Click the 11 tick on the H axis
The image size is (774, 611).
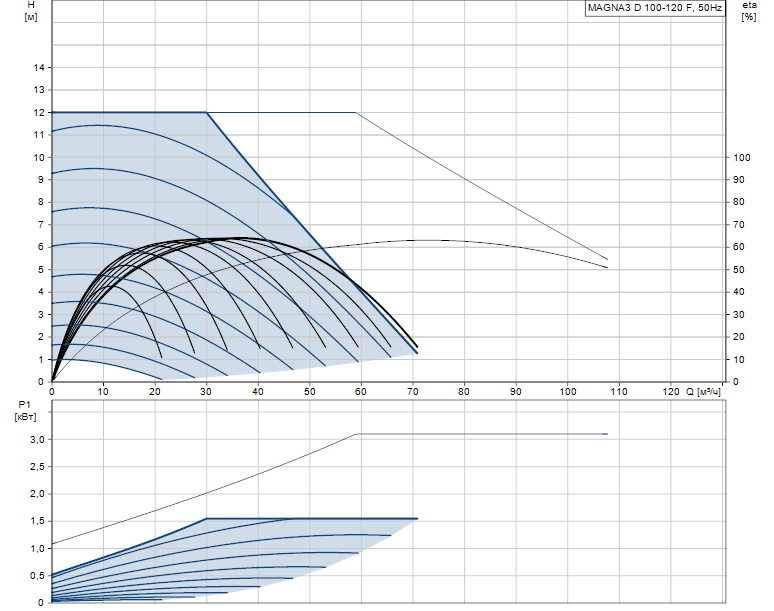[x=39, y=135]
